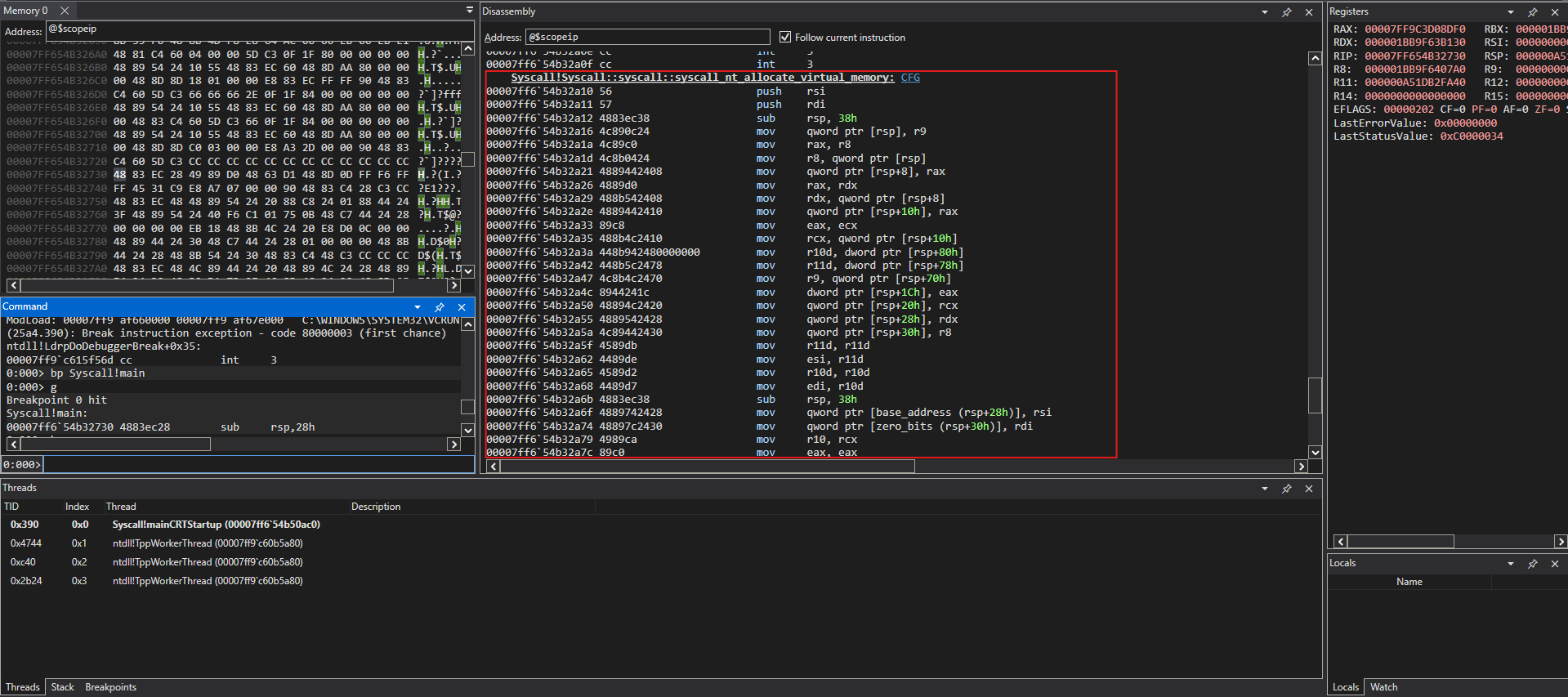Switch to the Stack tab

tap(62, 687)
